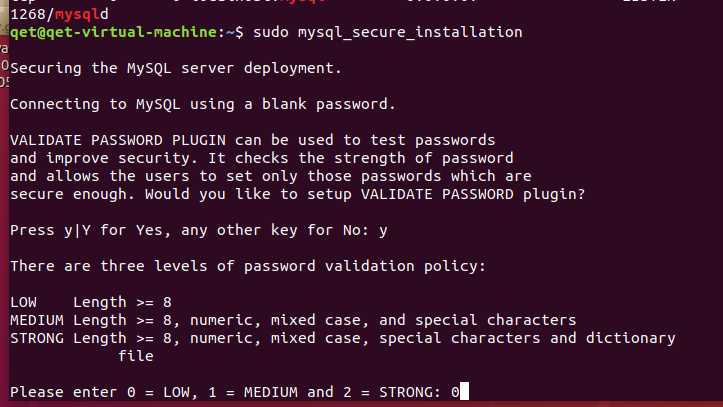Click the 'VALIDATE PASSWORD PLUGIN can be used' line
The image size is (723, 407).
click(252, 140)
